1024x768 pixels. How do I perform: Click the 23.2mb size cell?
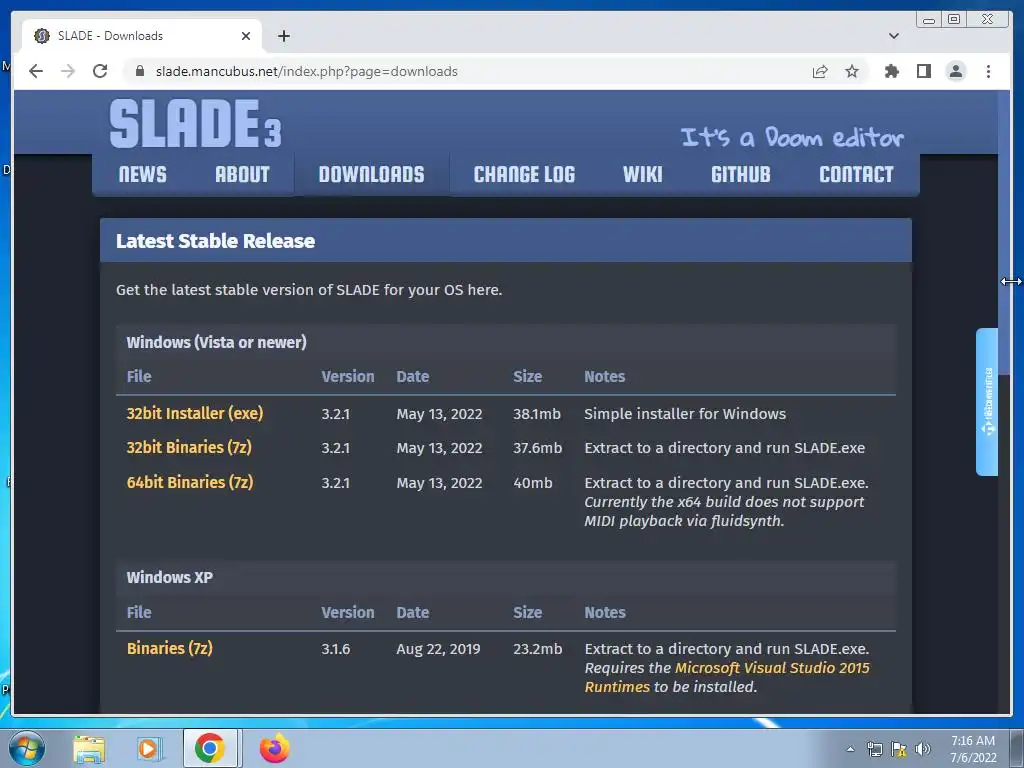(x=537, y=649)
